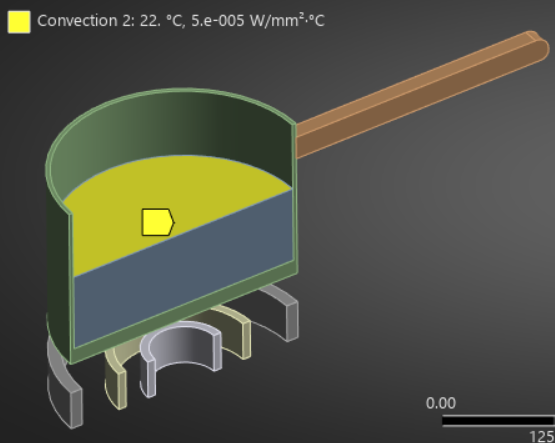Select the Convection 2 legend label text
This screenshot has width=555, height=443.
point(181,21)
